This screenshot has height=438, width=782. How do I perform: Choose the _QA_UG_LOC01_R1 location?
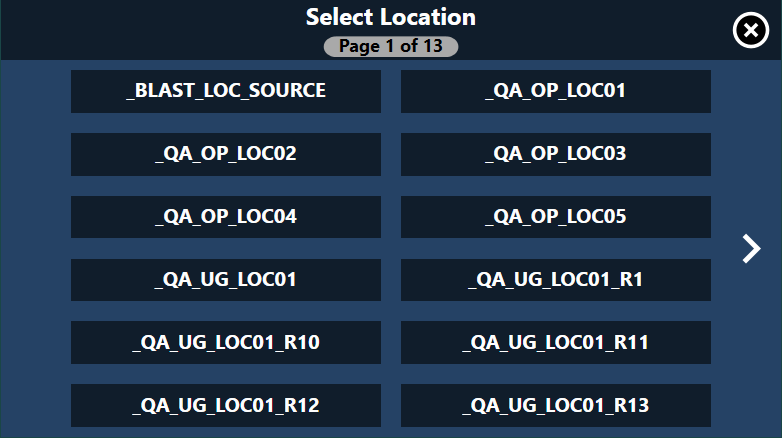pyautogui.click(x=556, y=280)
